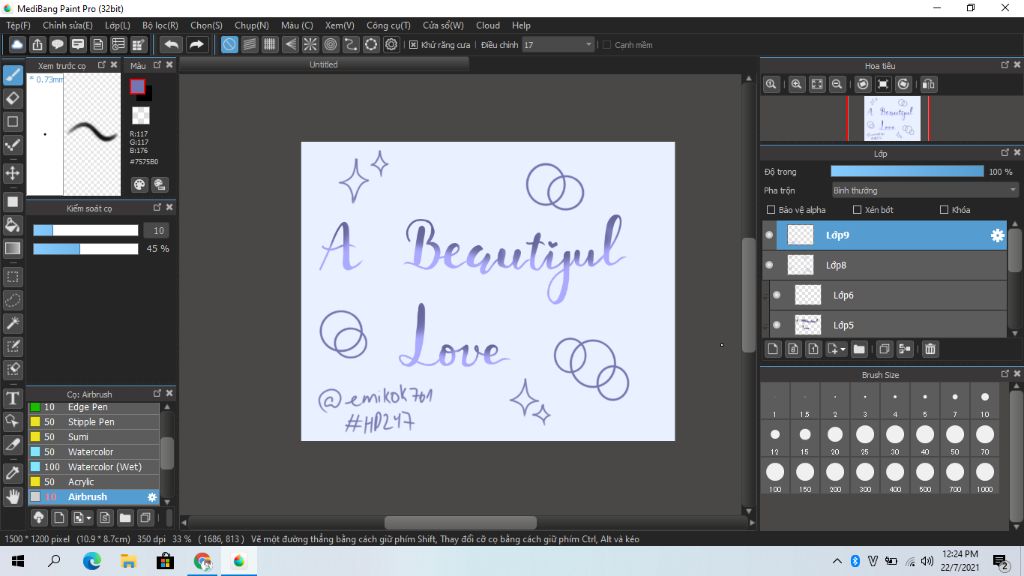This screenshot has height=576, width=1024.
Task: Zoom out on the navigator panel
Action: point(837,84)
